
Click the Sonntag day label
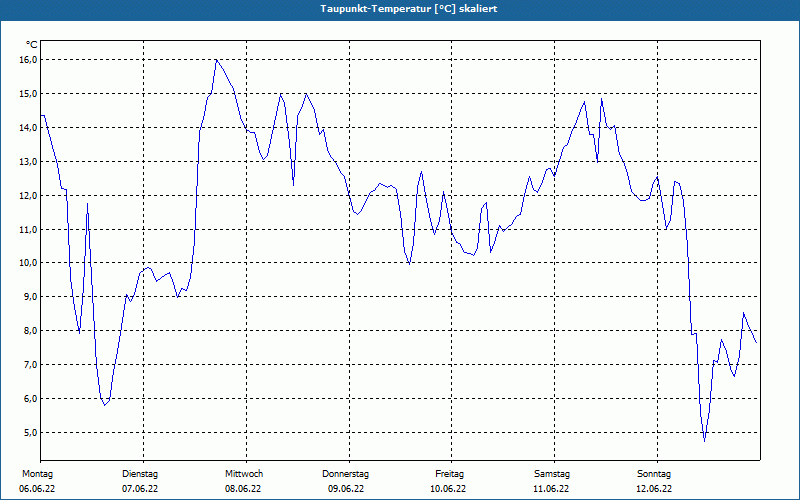pyautogui.click(x=654, y=474)
